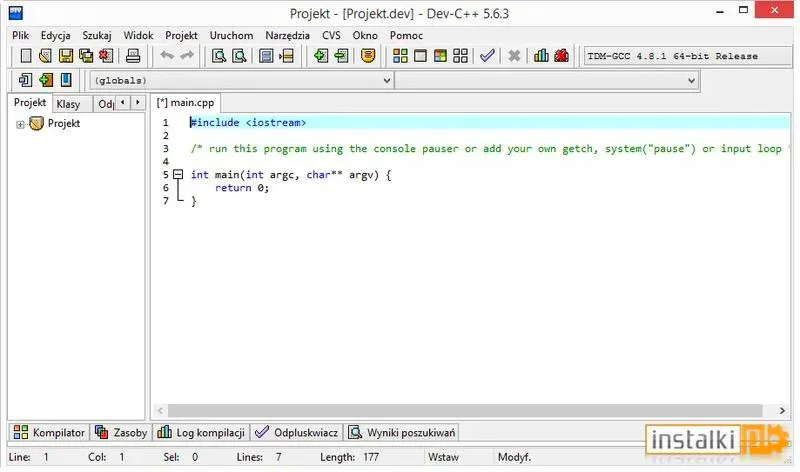Open the Szukaj menu
800x472 pixels.
point(97,36)
